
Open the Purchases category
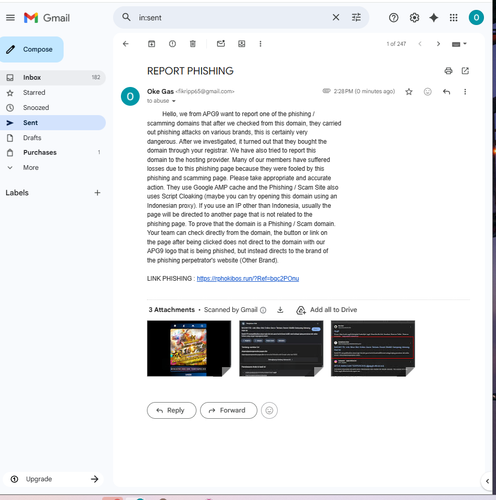[53, 152]
